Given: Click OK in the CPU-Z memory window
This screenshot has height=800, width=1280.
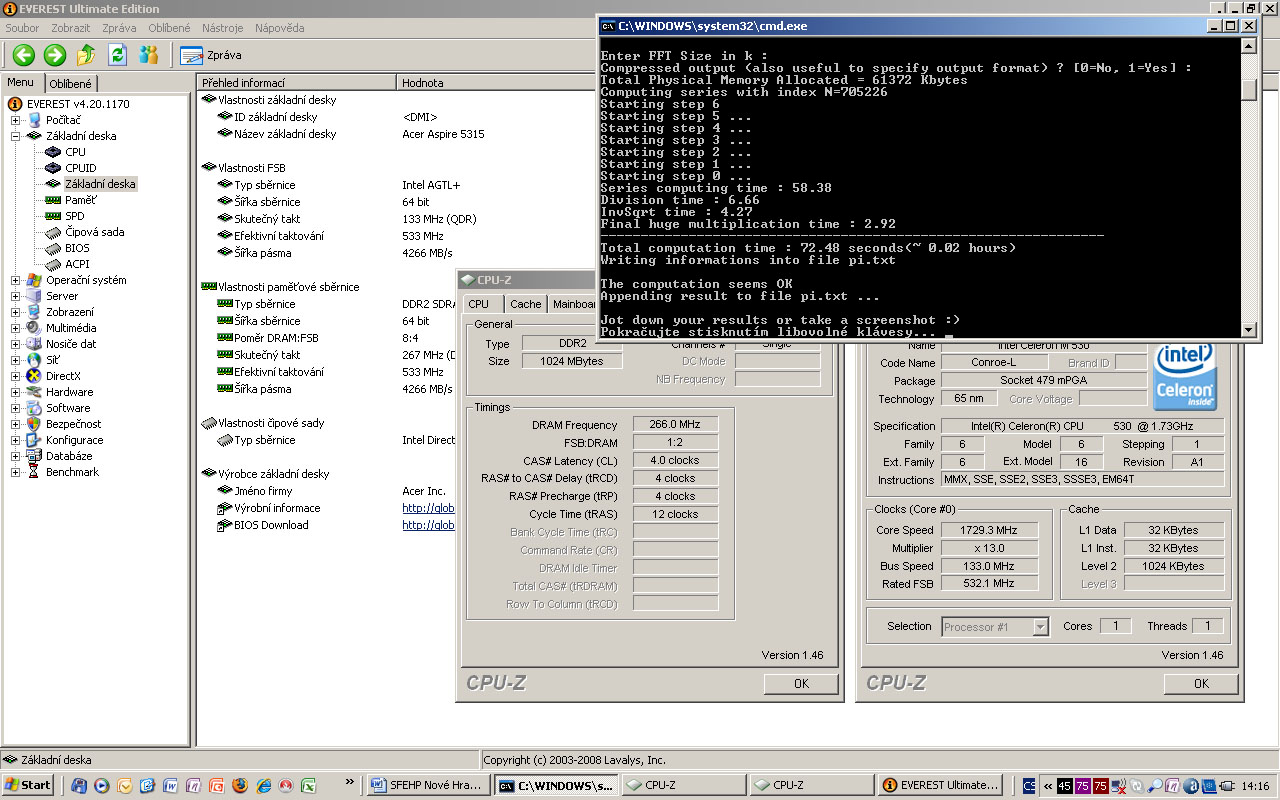Looking at the screenshot, I should click(801, 684).
